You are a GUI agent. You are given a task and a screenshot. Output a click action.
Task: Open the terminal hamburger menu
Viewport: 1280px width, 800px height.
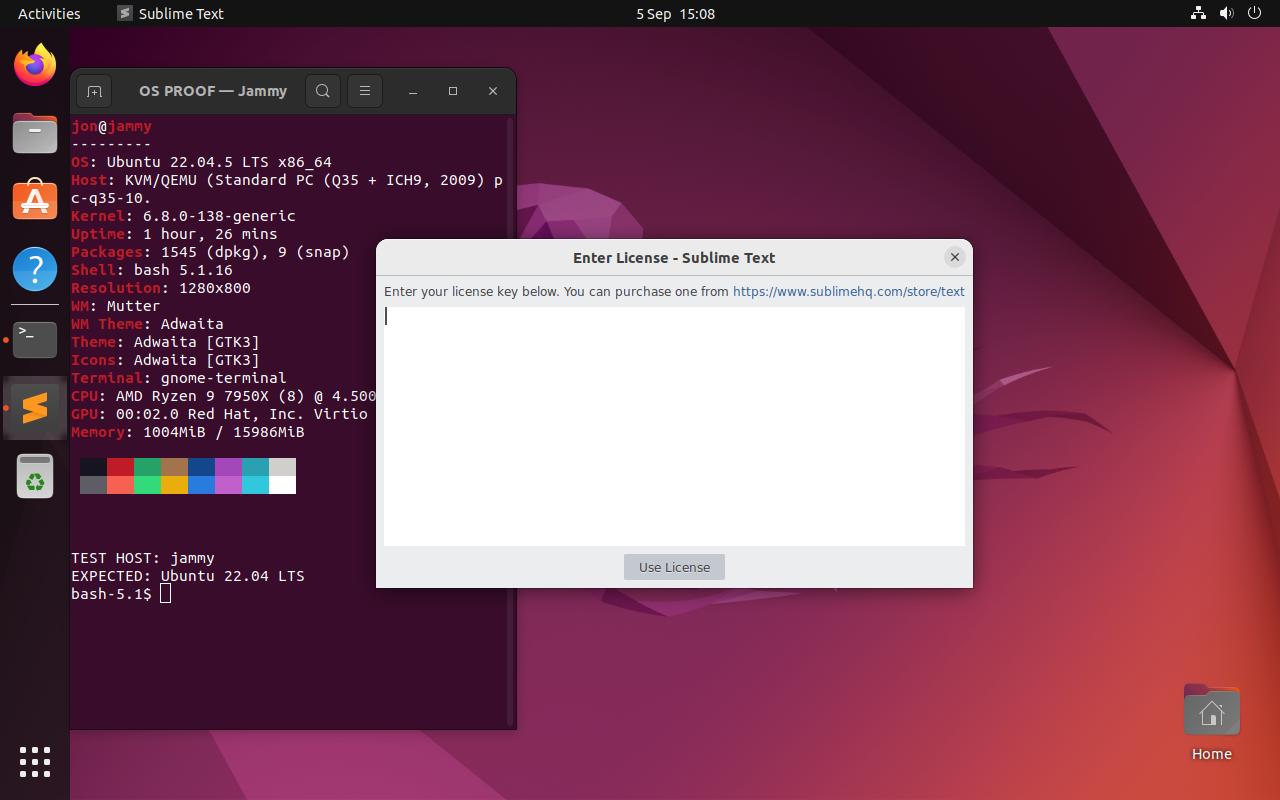pos(365,91)
